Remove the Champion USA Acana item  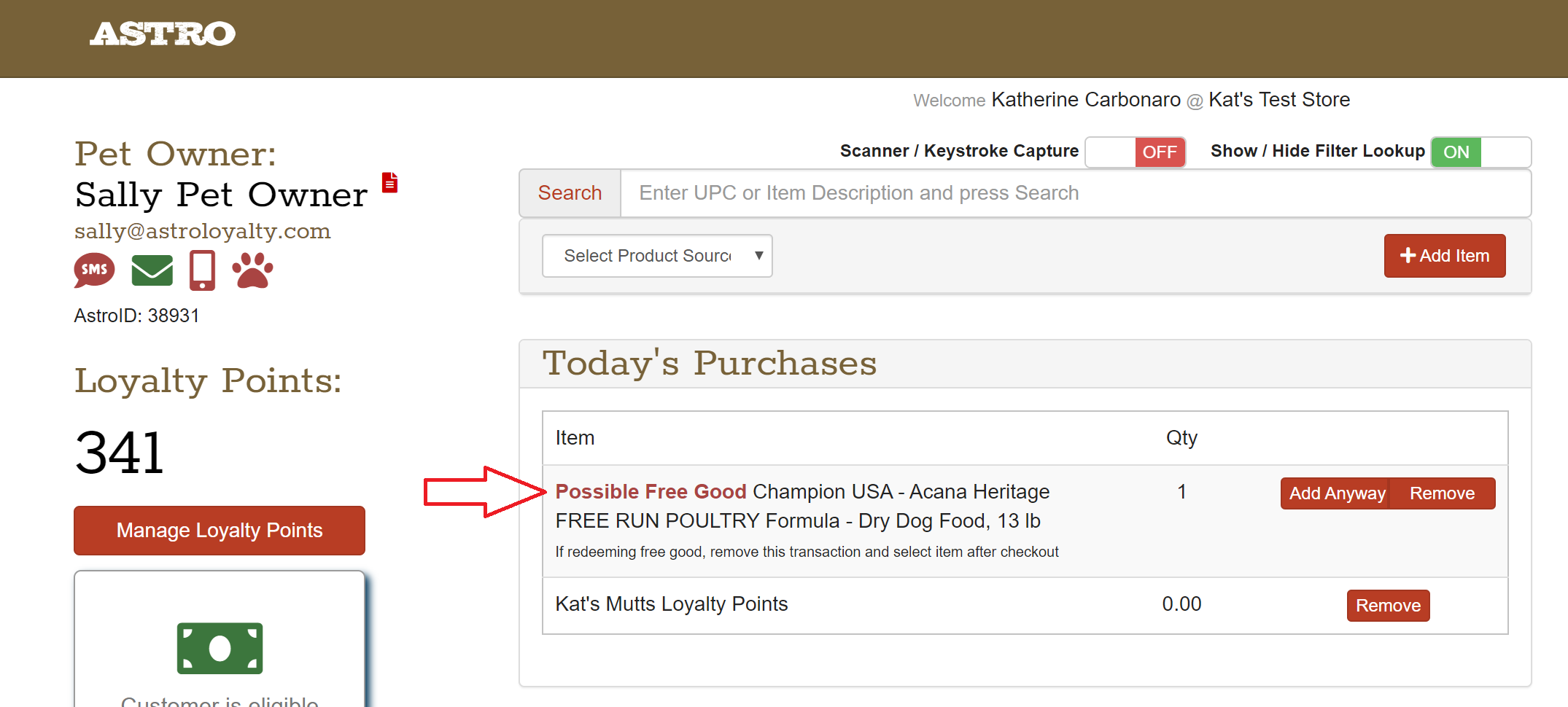pos(1442,493)
